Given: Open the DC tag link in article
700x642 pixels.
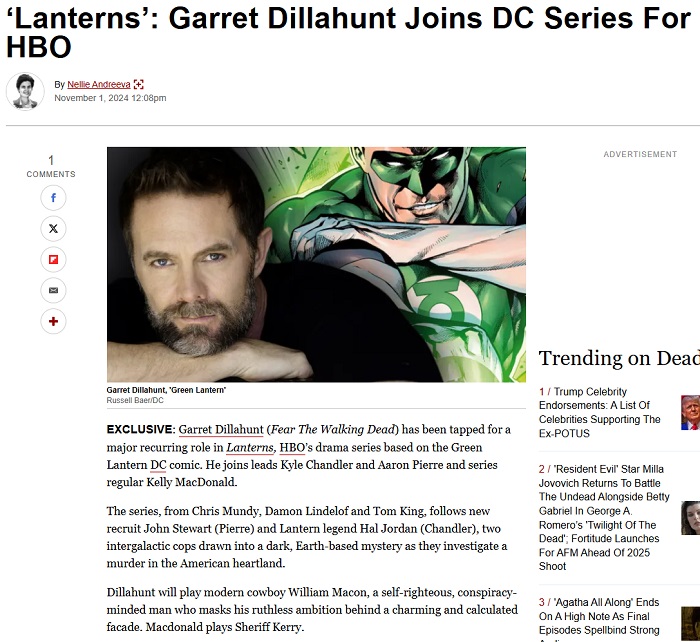Looking at the screenshot, I should pyautogui.click(x=158, y=465).
